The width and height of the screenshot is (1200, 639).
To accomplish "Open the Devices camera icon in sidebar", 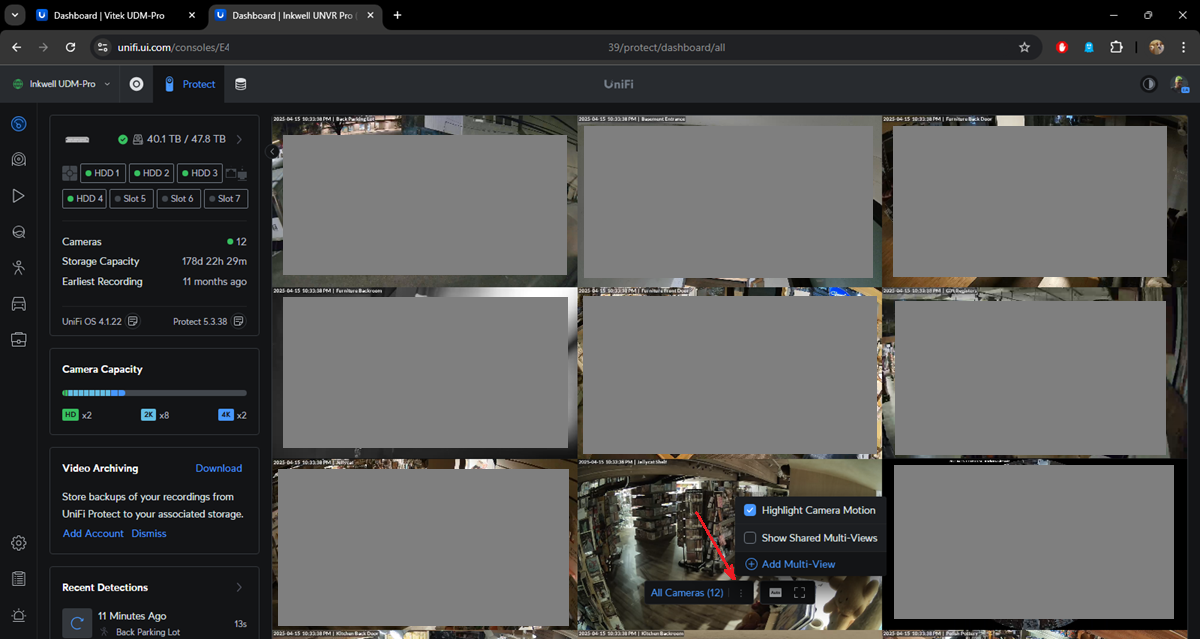I will 18,159.
